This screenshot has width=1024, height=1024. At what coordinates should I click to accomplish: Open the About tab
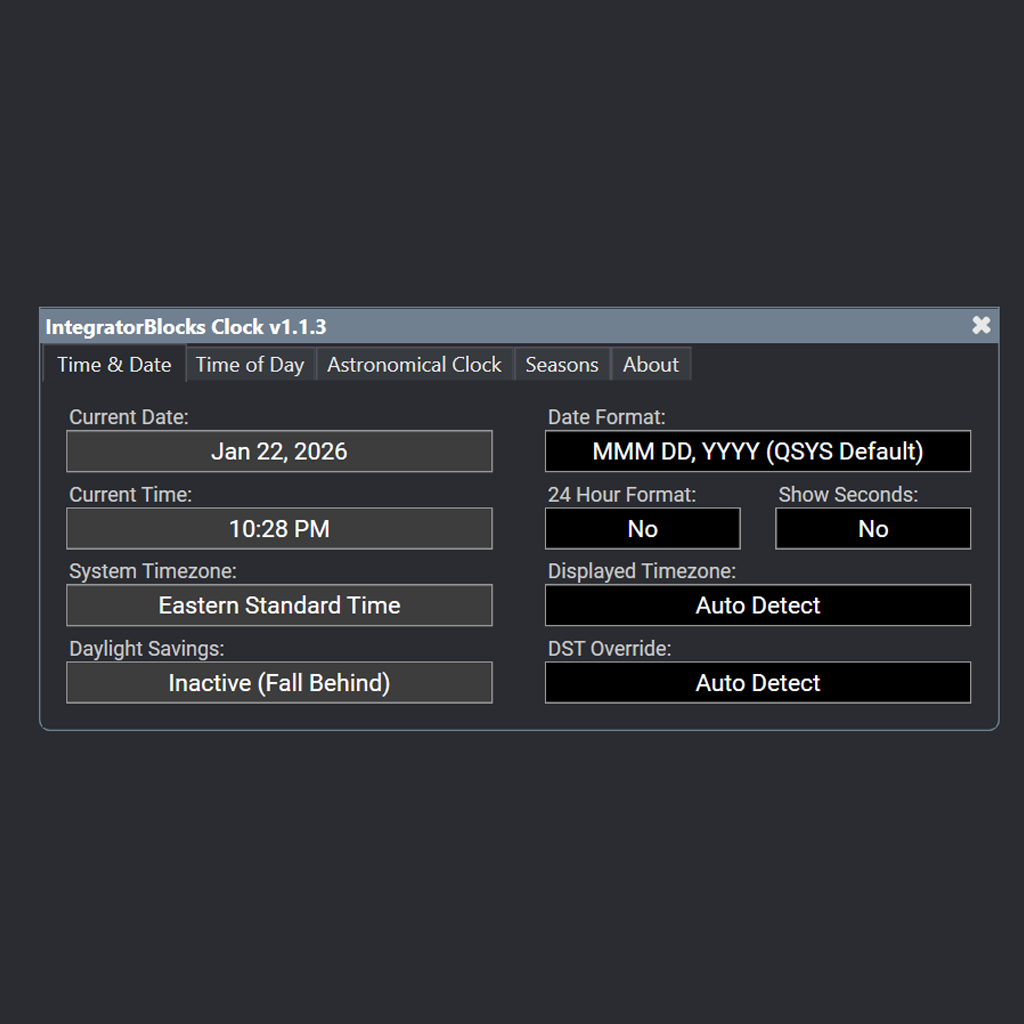(650, 364)
